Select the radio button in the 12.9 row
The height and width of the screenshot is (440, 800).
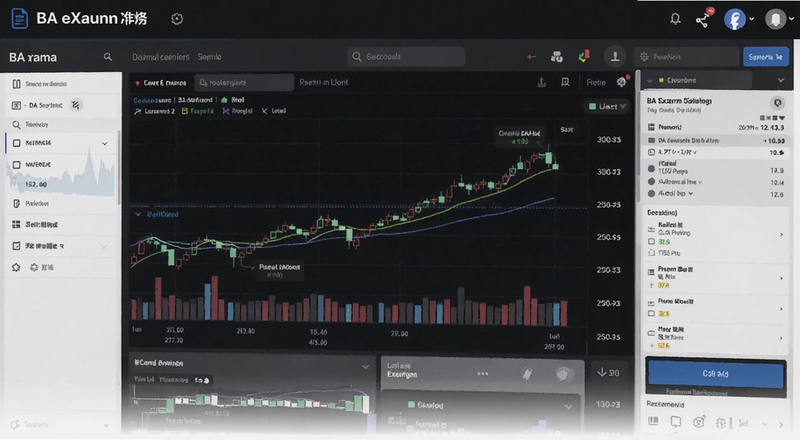(x=652, y=168)
